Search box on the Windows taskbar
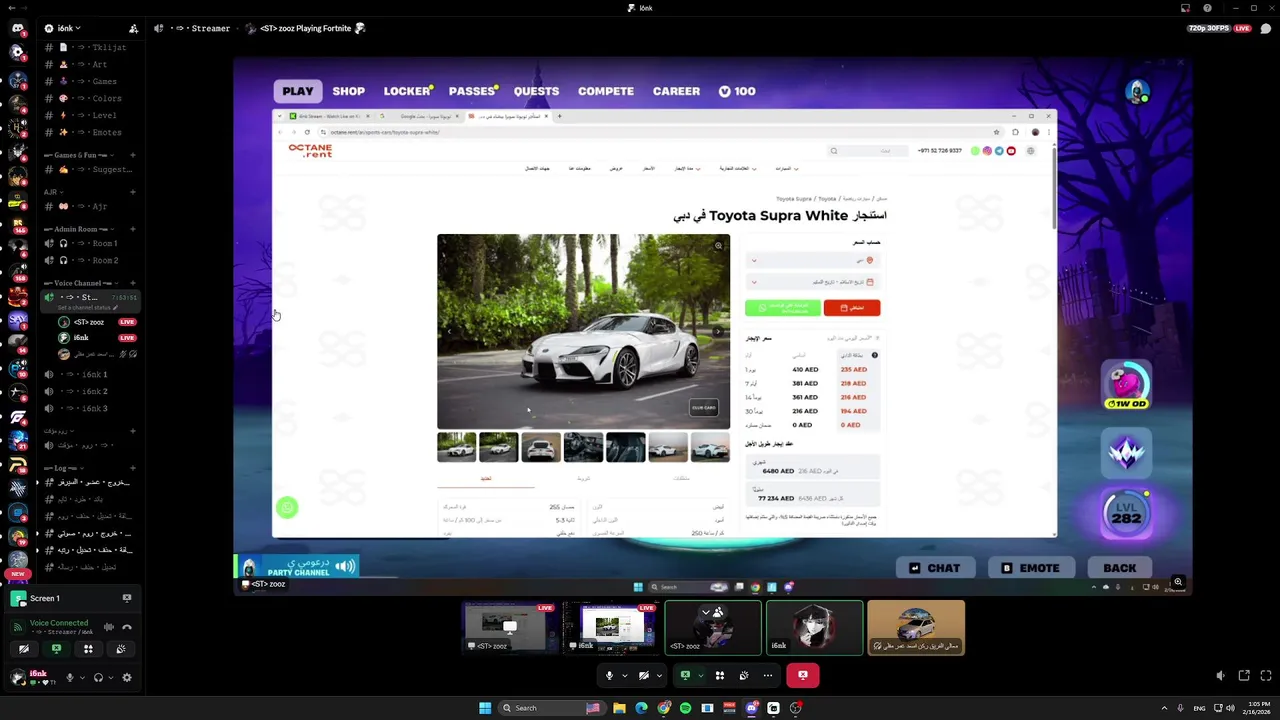This screenshot has height=720, width=1280. click(x=551, y=708)
